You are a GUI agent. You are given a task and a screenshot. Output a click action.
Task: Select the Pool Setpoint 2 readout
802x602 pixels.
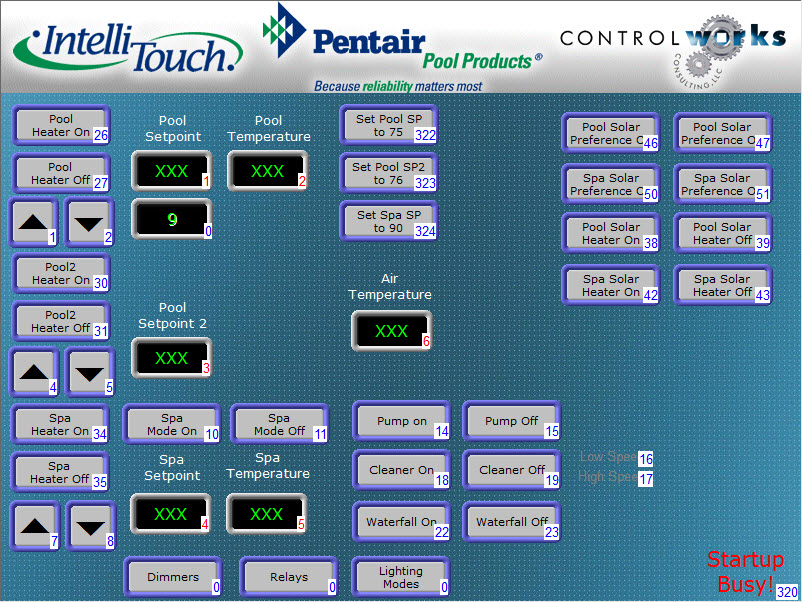tap(172, 358)
